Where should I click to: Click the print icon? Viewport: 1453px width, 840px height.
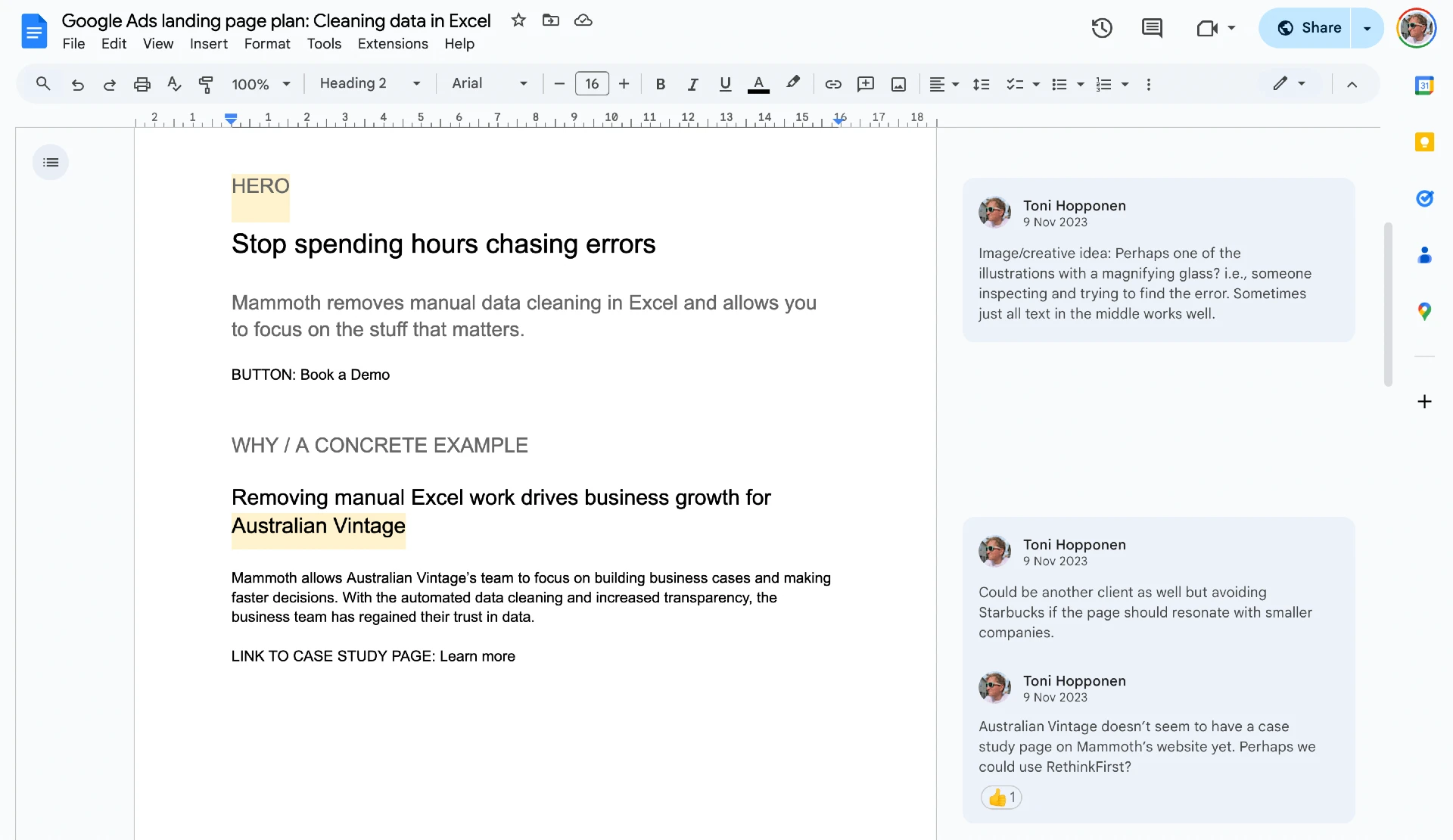coord(142,84)
